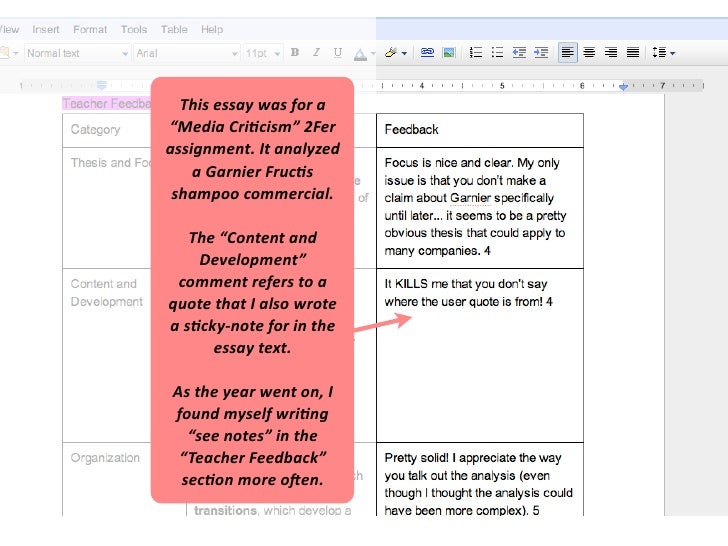Open the line spacing menu

pyautogui.click(x=663, y=52)
